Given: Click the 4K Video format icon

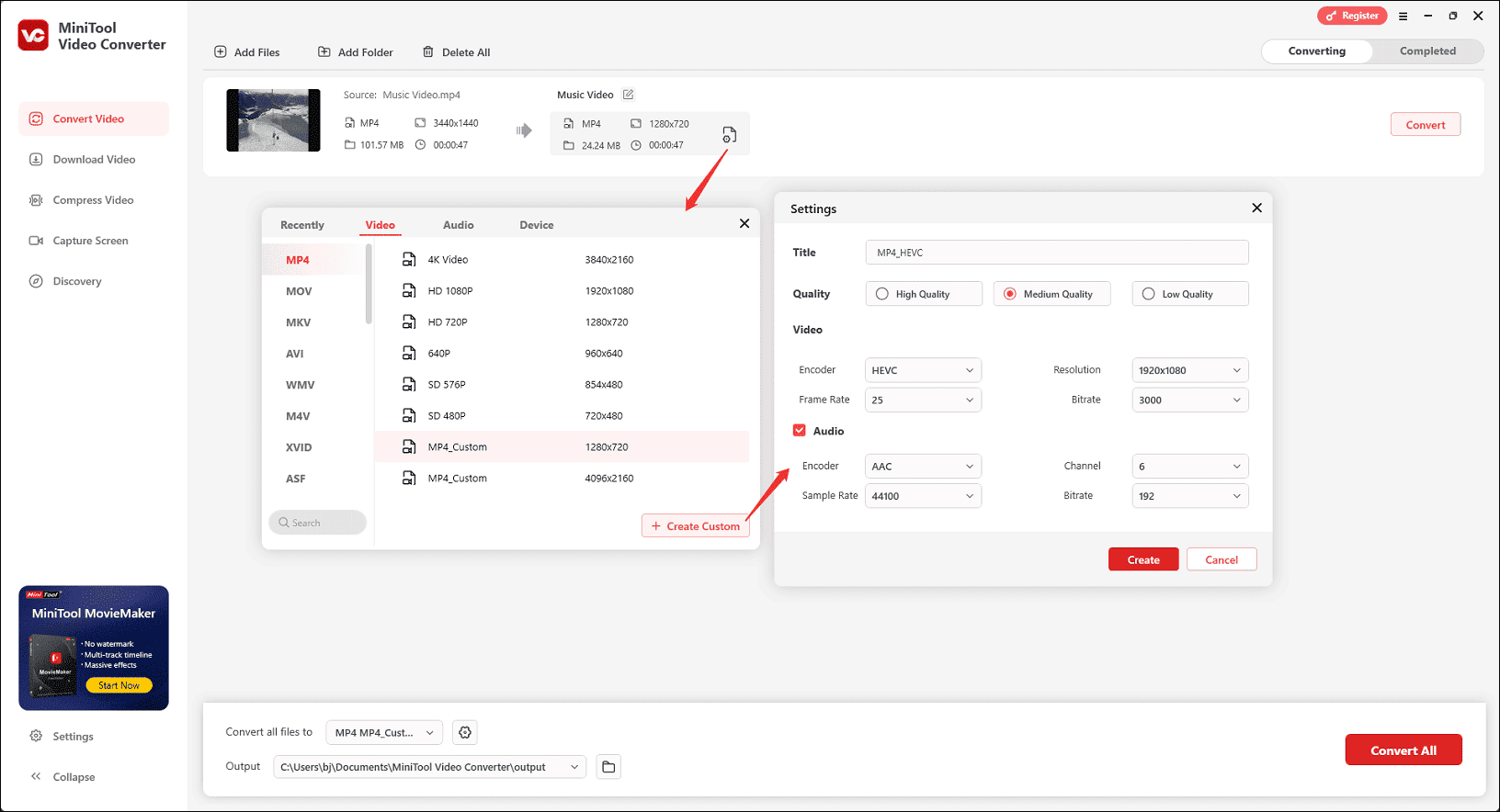Looking at the screenshot, I should point(409,260).
